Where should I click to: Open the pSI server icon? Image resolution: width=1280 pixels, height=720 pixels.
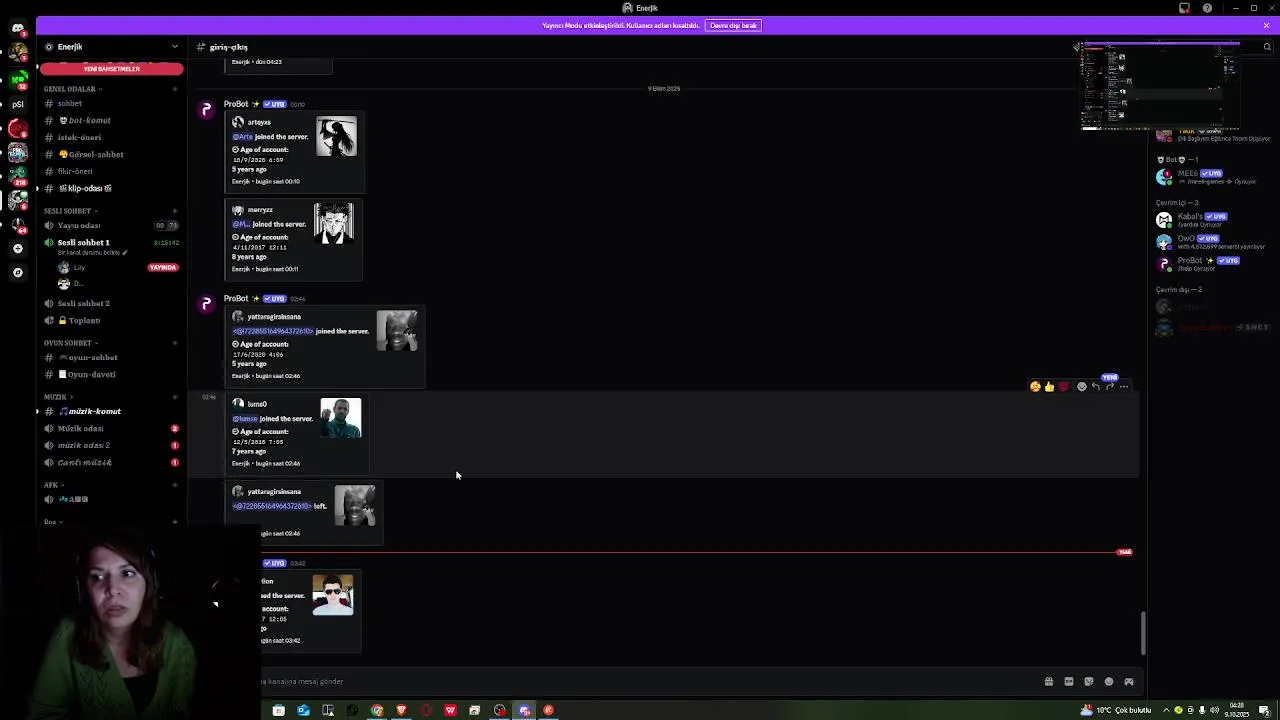point(17,103)
